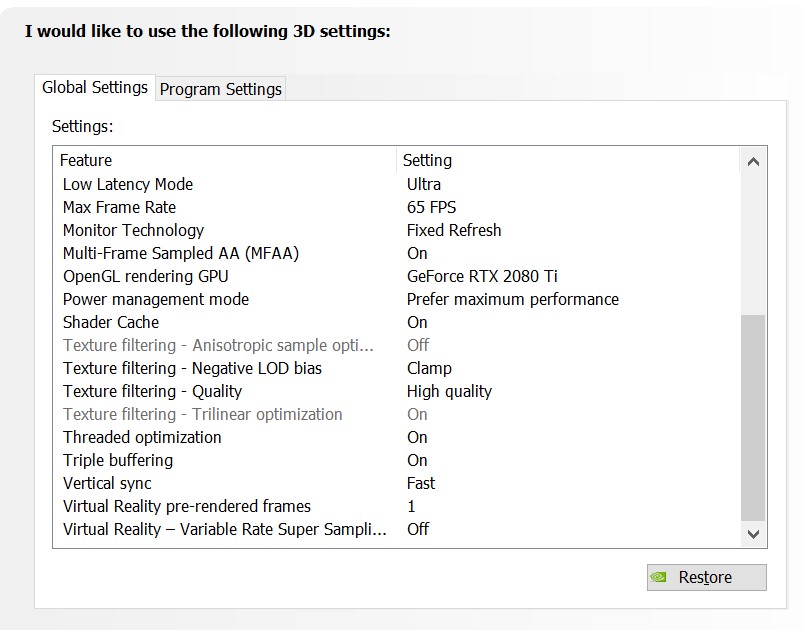This screenshot has width=805, height=630.
Task: Open the On value for Shader Cache
Action: 417,322
